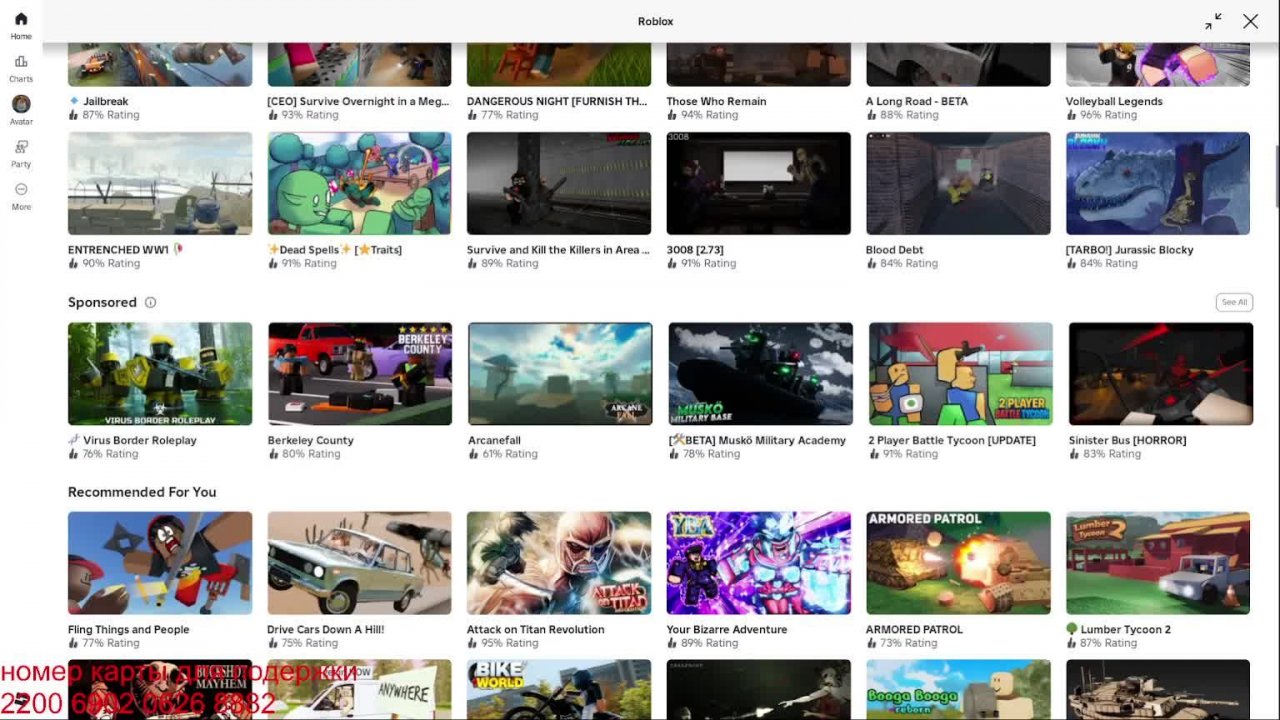Open the 2 Player Battle Tycoon thumbnail
1280x720 pixels.
click(961, 374)
